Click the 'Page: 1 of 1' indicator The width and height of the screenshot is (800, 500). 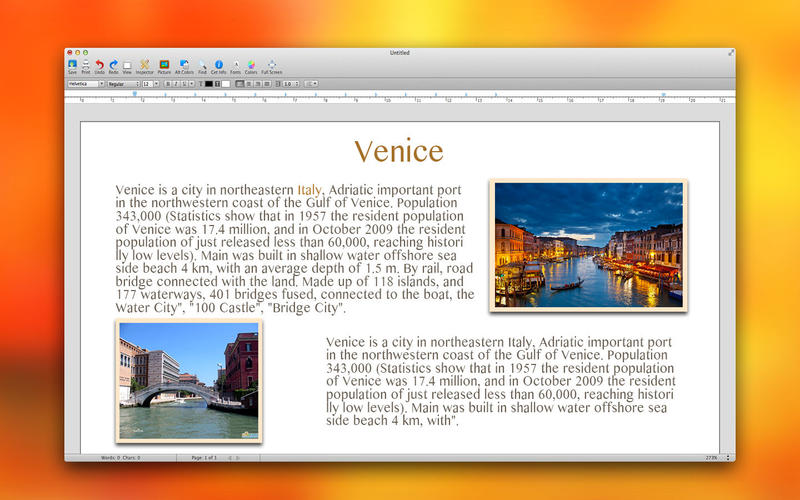click(x=204, y=458)
